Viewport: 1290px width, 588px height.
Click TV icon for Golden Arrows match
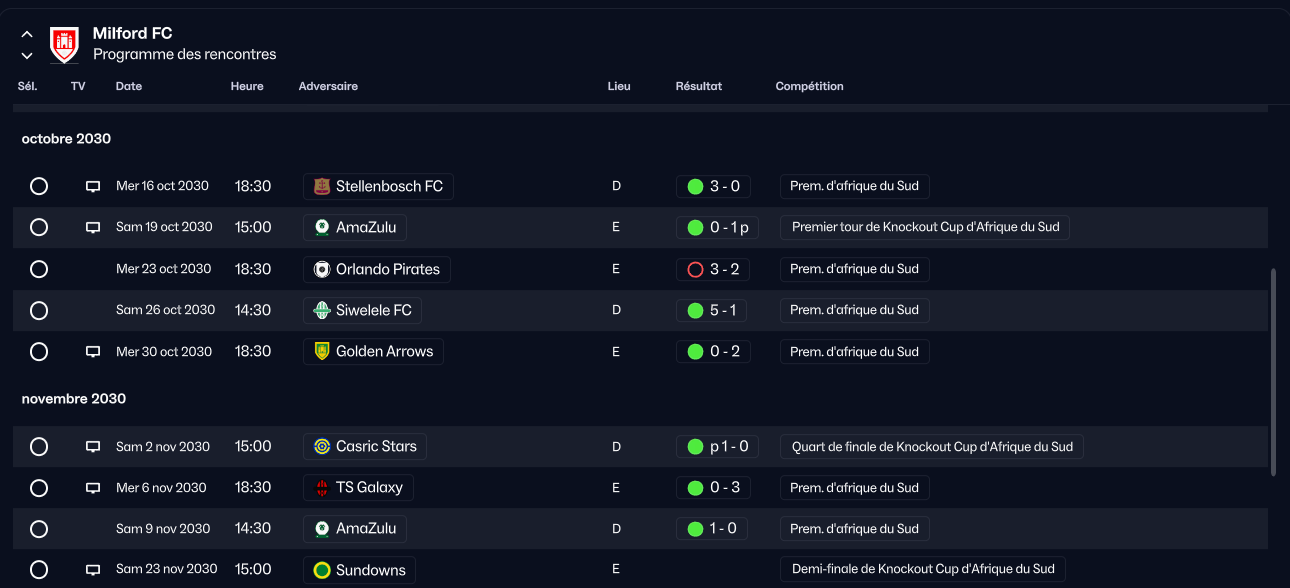93,352
